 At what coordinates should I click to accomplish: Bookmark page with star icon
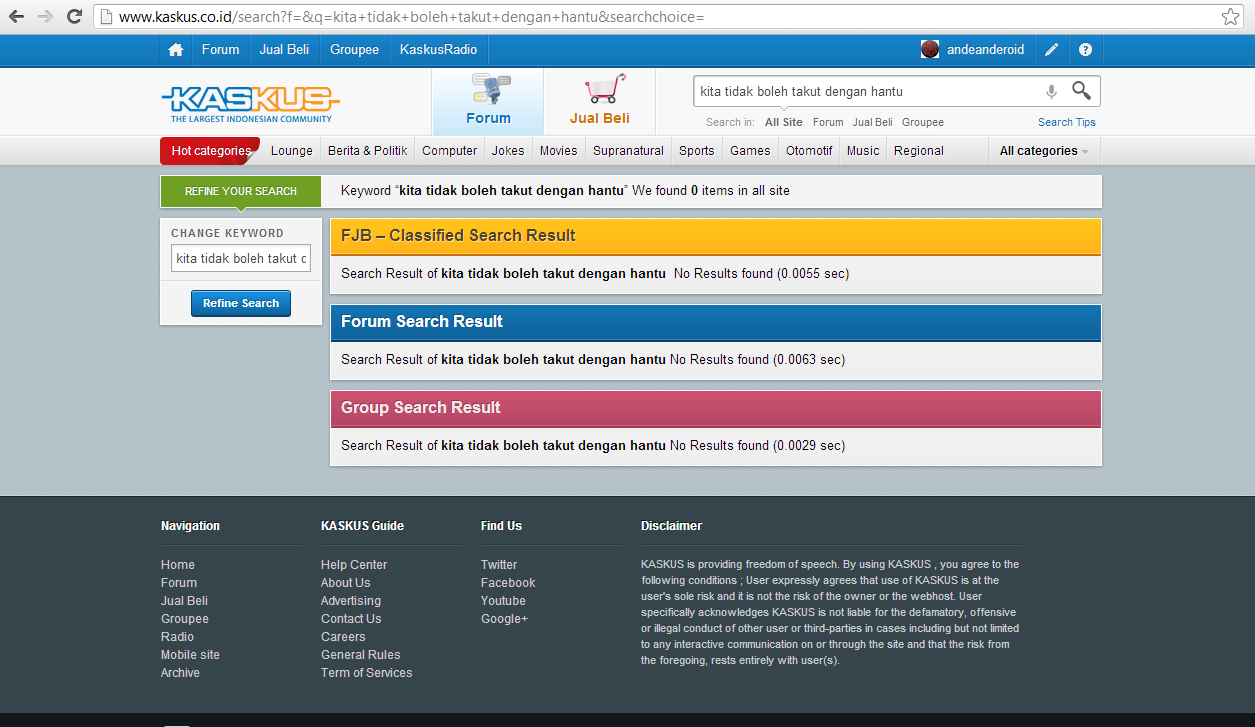tap(1230, 17)
